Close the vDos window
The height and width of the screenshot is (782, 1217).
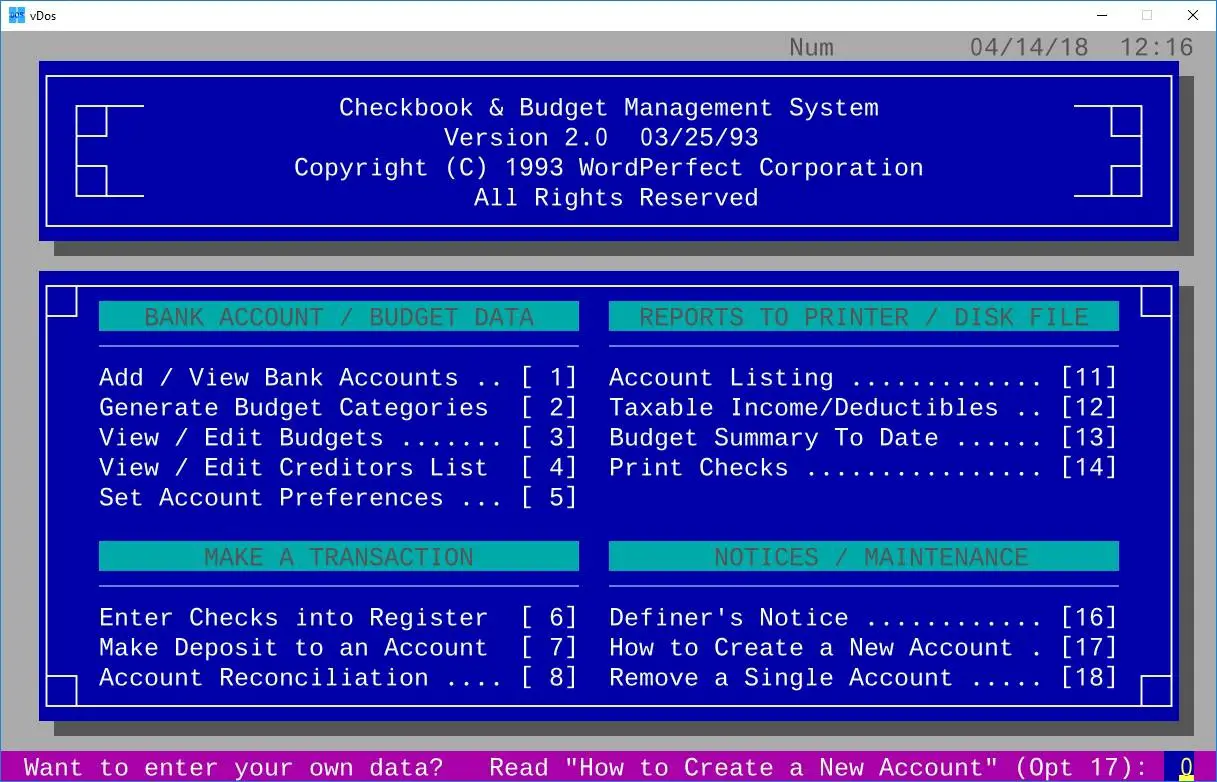pos(1193,15)
